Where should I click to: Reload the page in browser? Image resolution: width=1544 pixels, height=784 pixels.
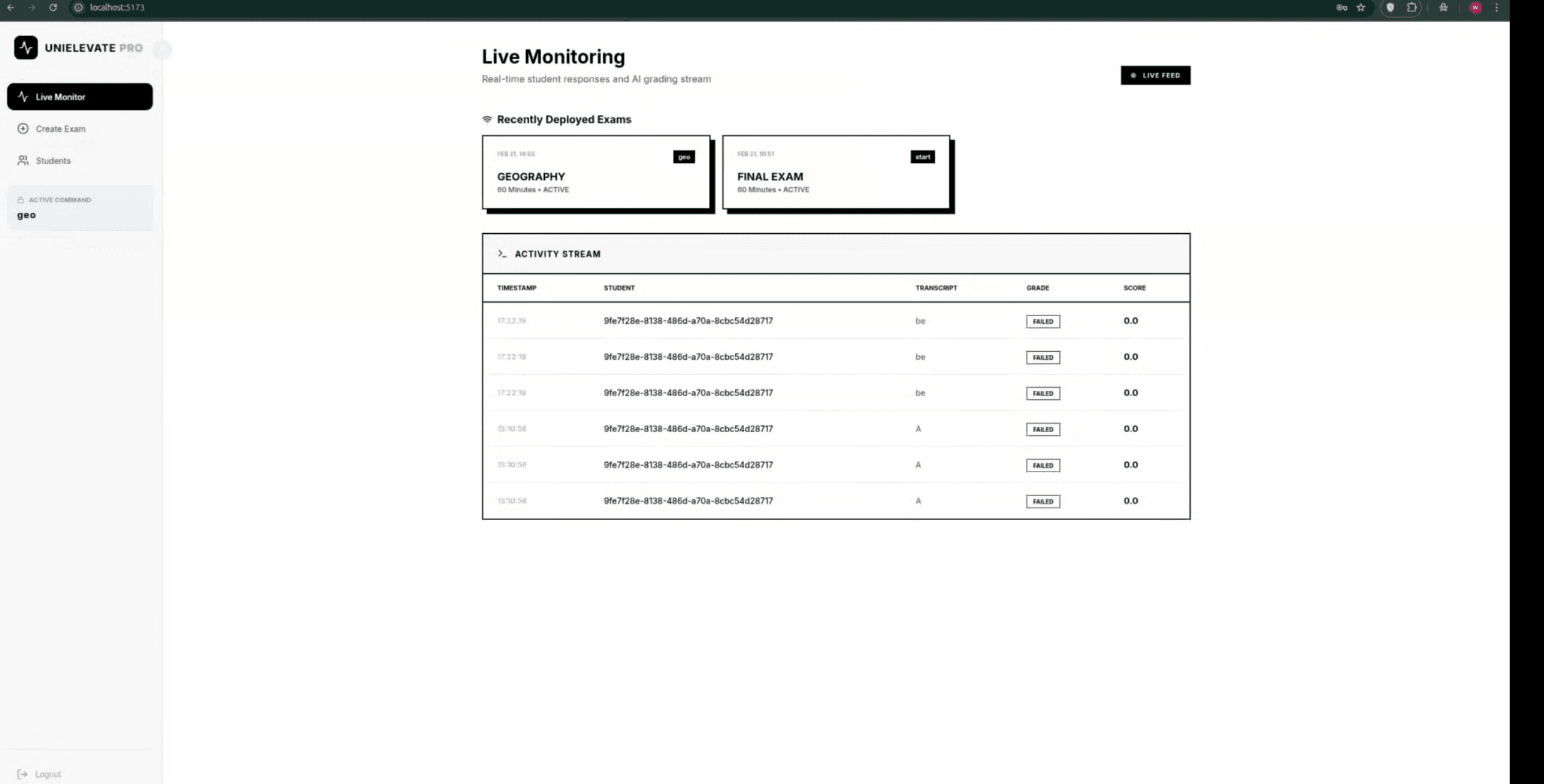tap(53, 7)
